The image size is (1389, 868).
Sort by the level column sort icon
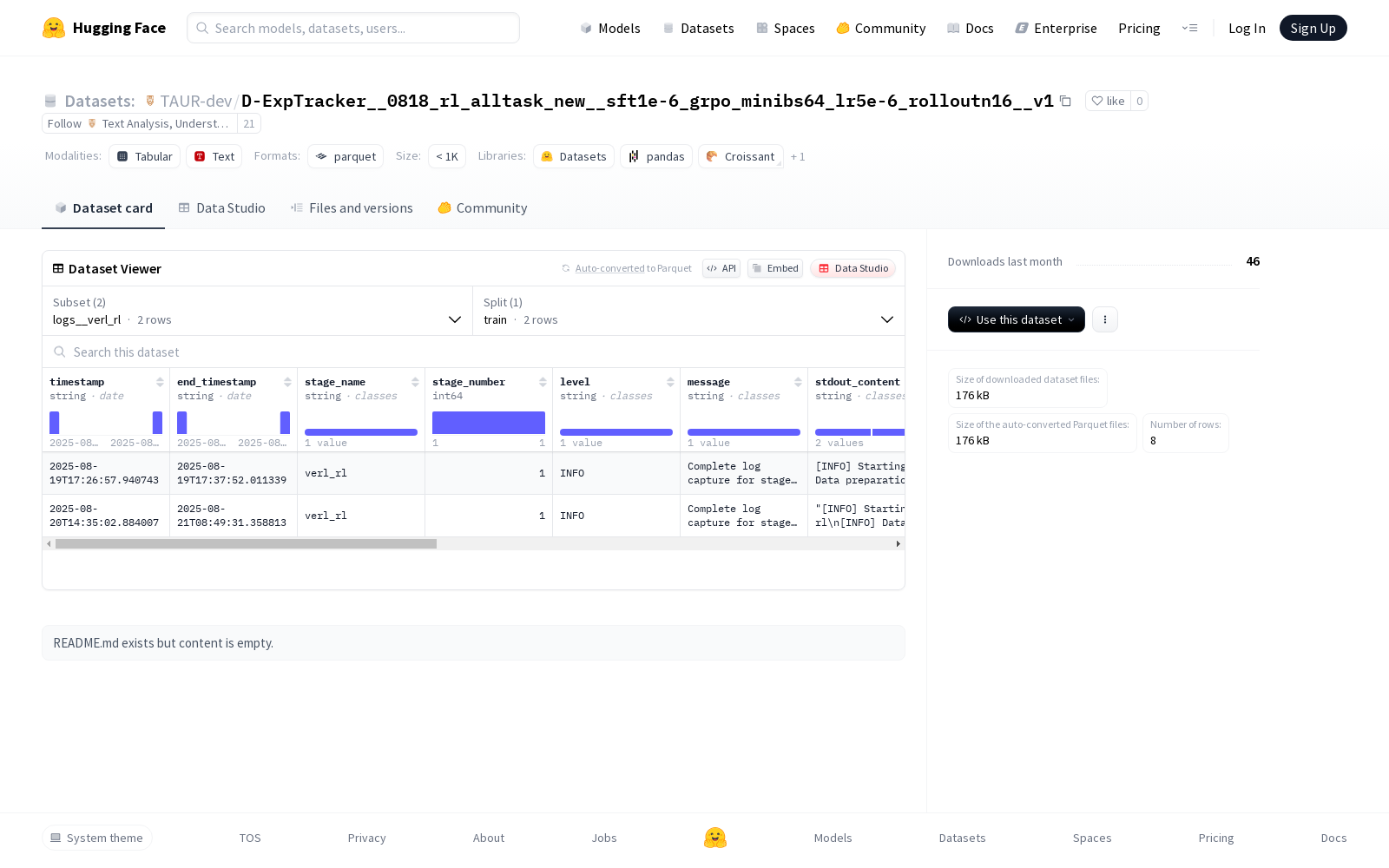click(670, 382)
